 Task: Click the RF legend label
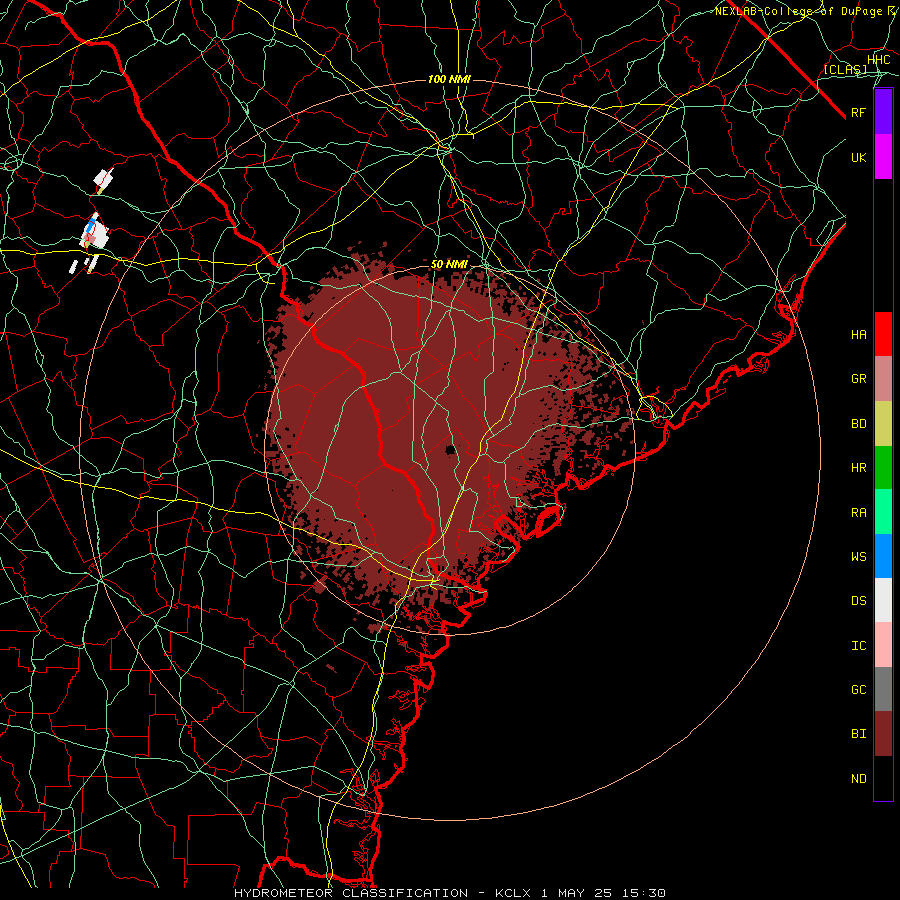[859, 112]
